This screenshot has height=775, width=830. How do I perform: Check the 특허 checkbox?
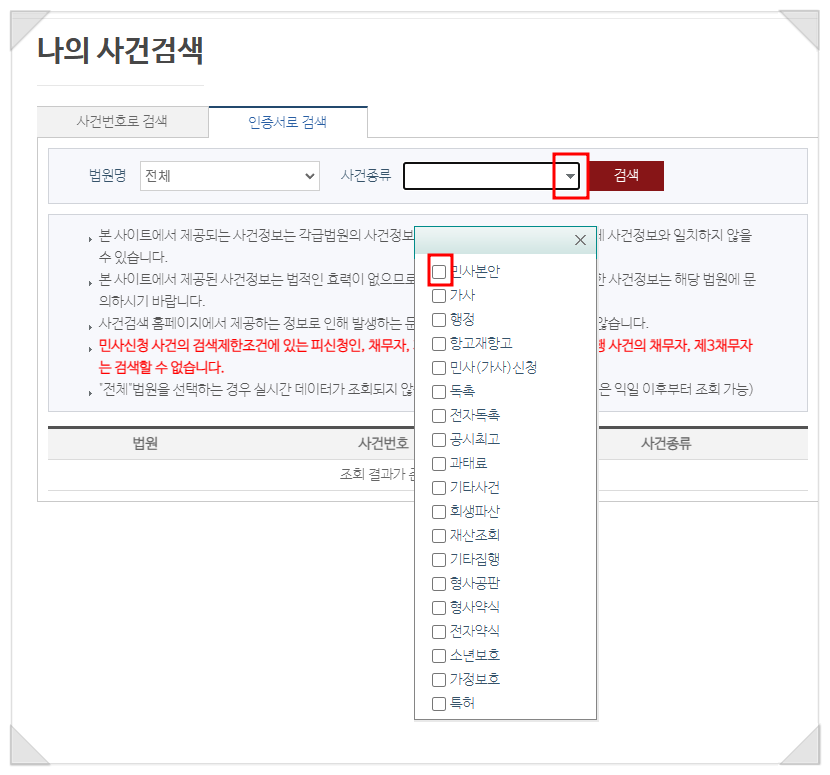pos(439,704)
